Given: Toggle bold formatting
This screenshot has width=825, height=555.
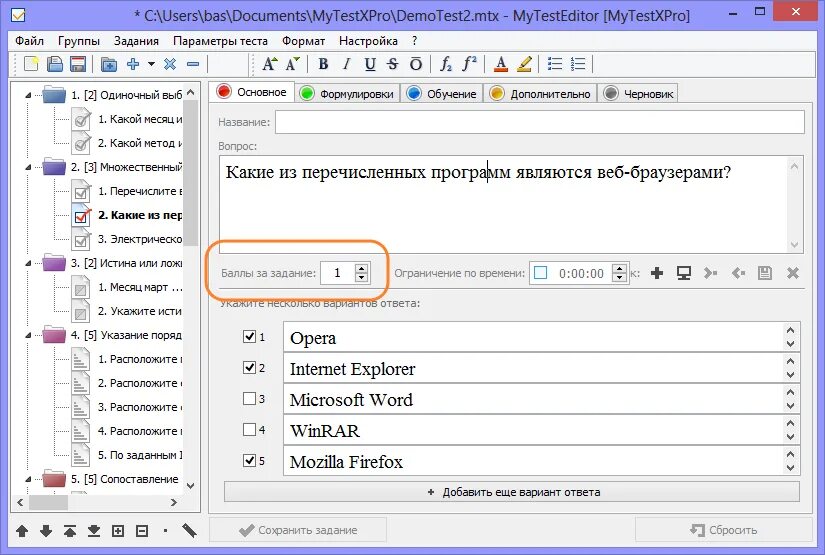Looking at the screenshot, I should 323,64.
